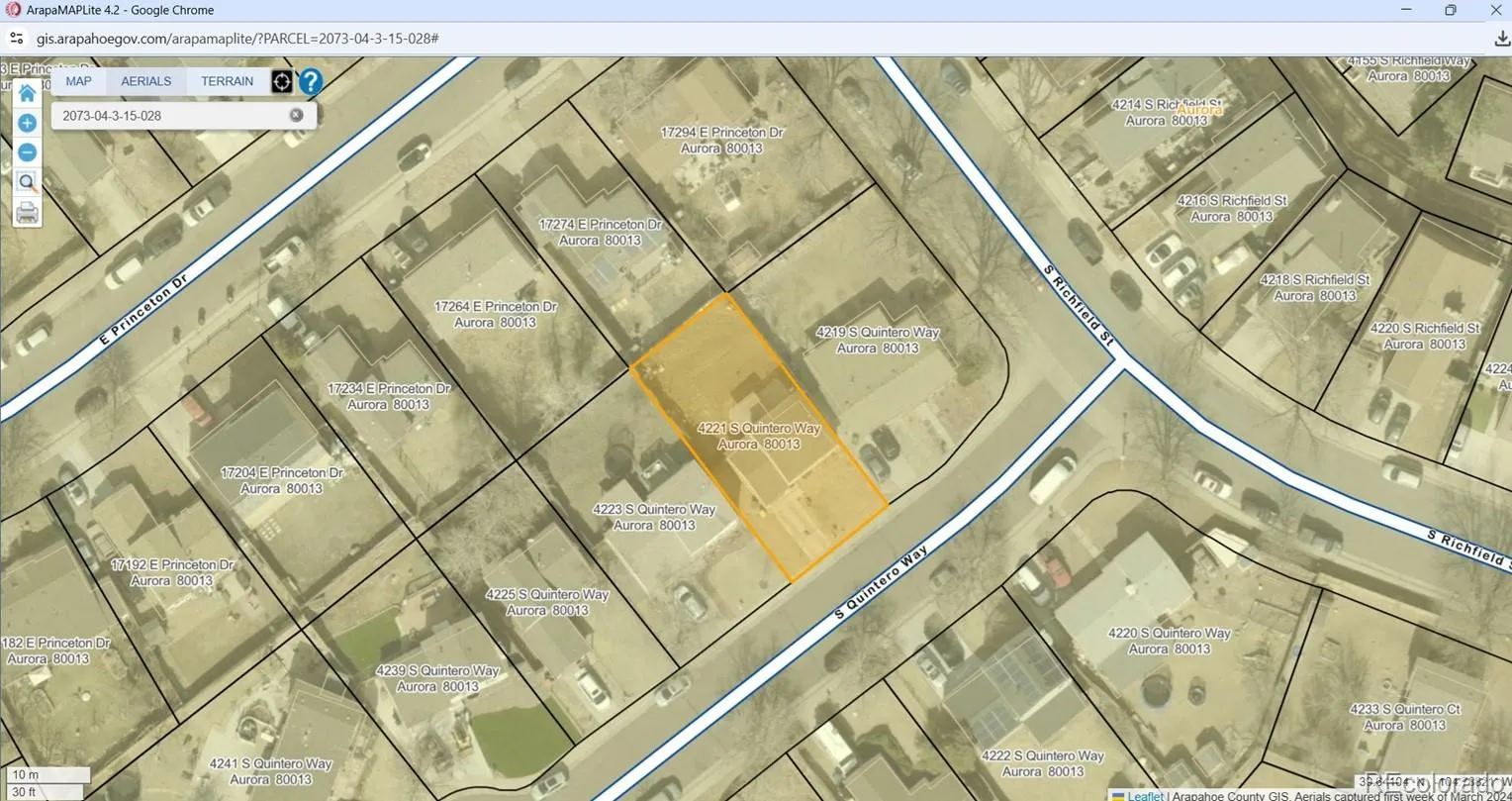Open the site information icon in address bar
The image size is (1512, 801).
[16, 39]
